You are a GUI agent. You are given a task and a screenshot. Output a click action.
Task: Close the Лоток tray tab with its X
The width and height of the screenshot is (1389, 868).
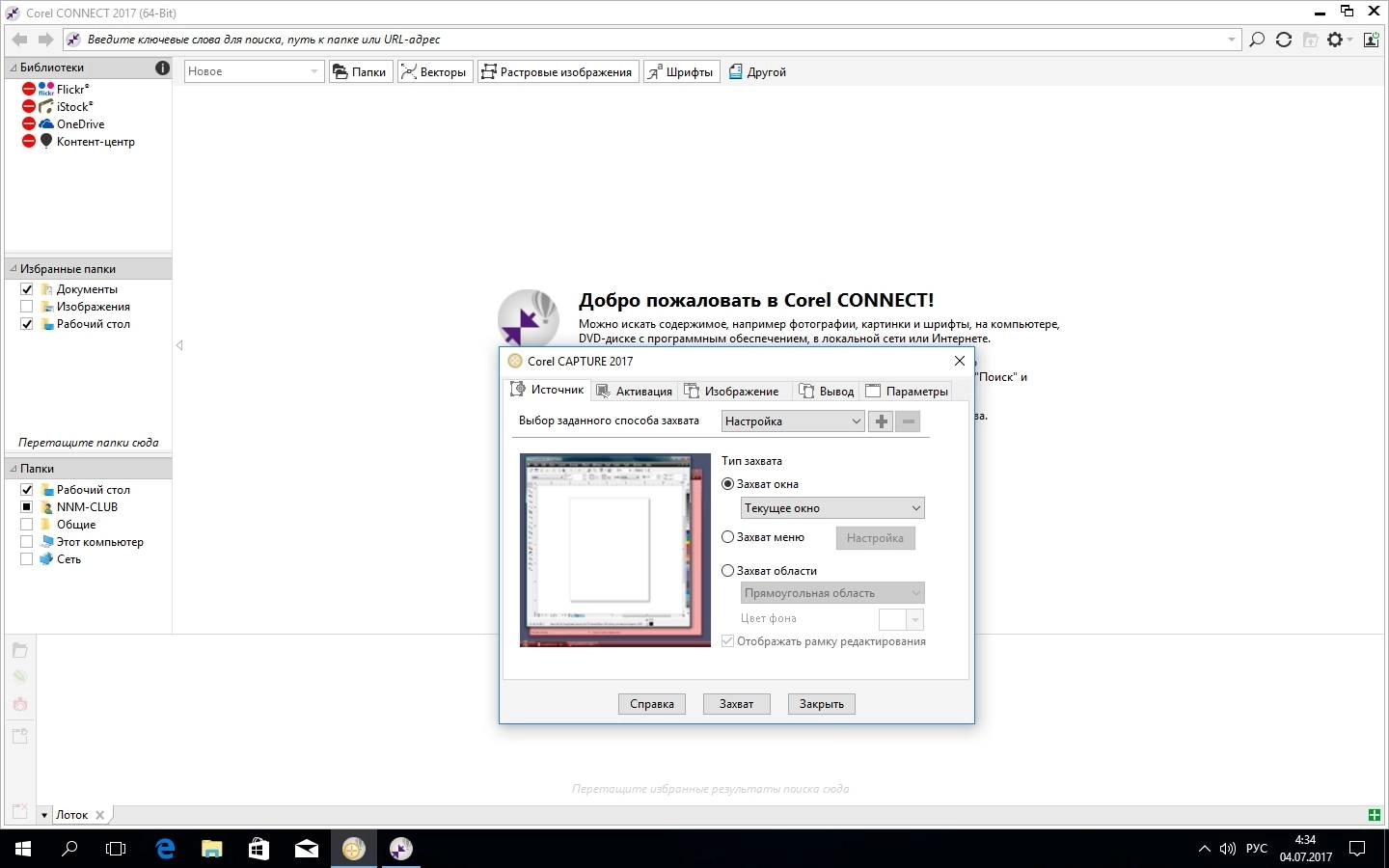(100, 815)
